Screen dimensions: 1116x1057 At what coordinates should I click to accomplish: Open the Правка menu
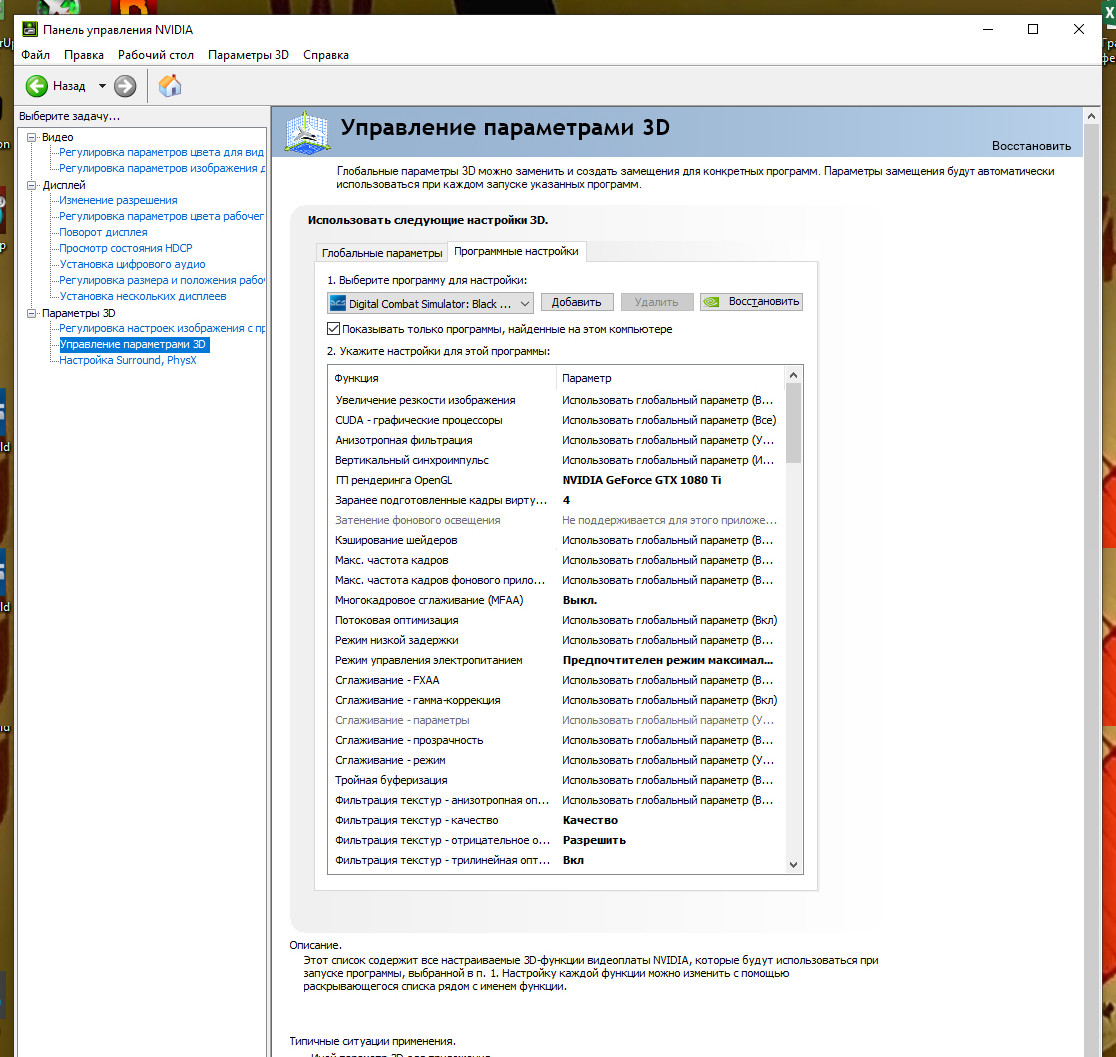[x=84, y=55]
